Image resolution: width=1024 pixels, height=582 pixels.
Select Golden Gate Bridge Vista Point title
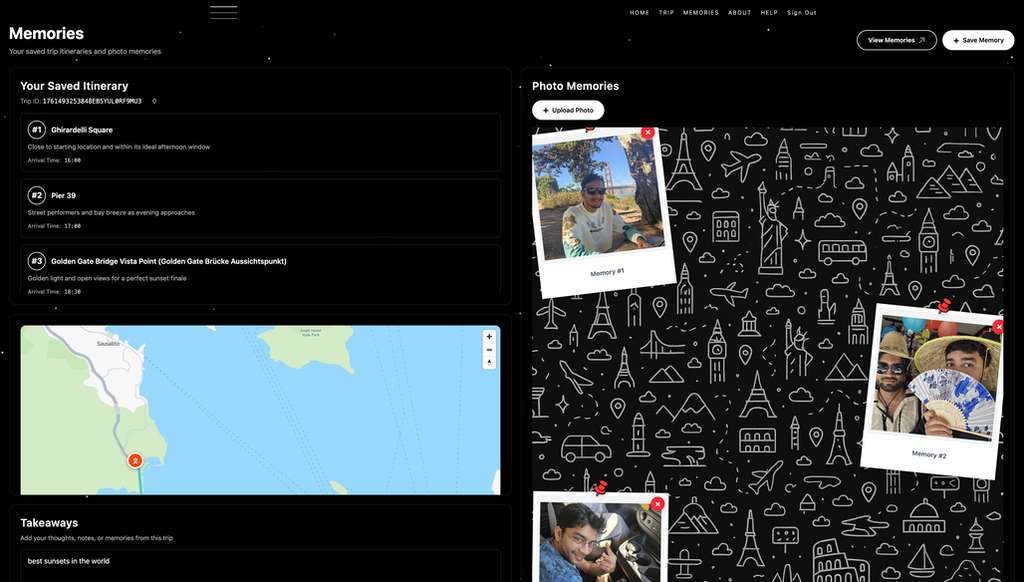pyautogui.click(x=168, y=261)
